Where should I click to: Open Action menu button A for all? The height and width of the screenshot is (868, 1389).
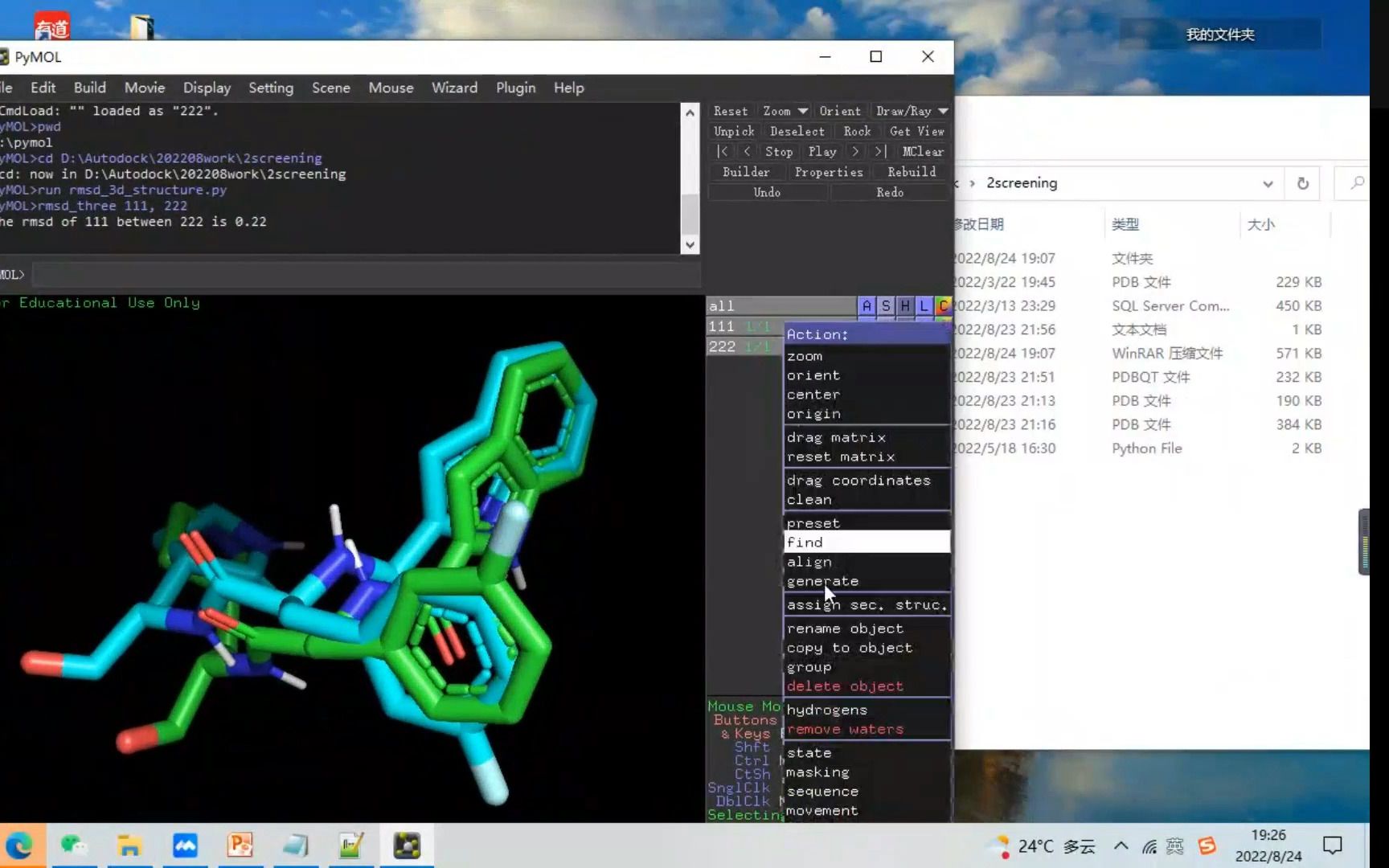click(867, 305)
